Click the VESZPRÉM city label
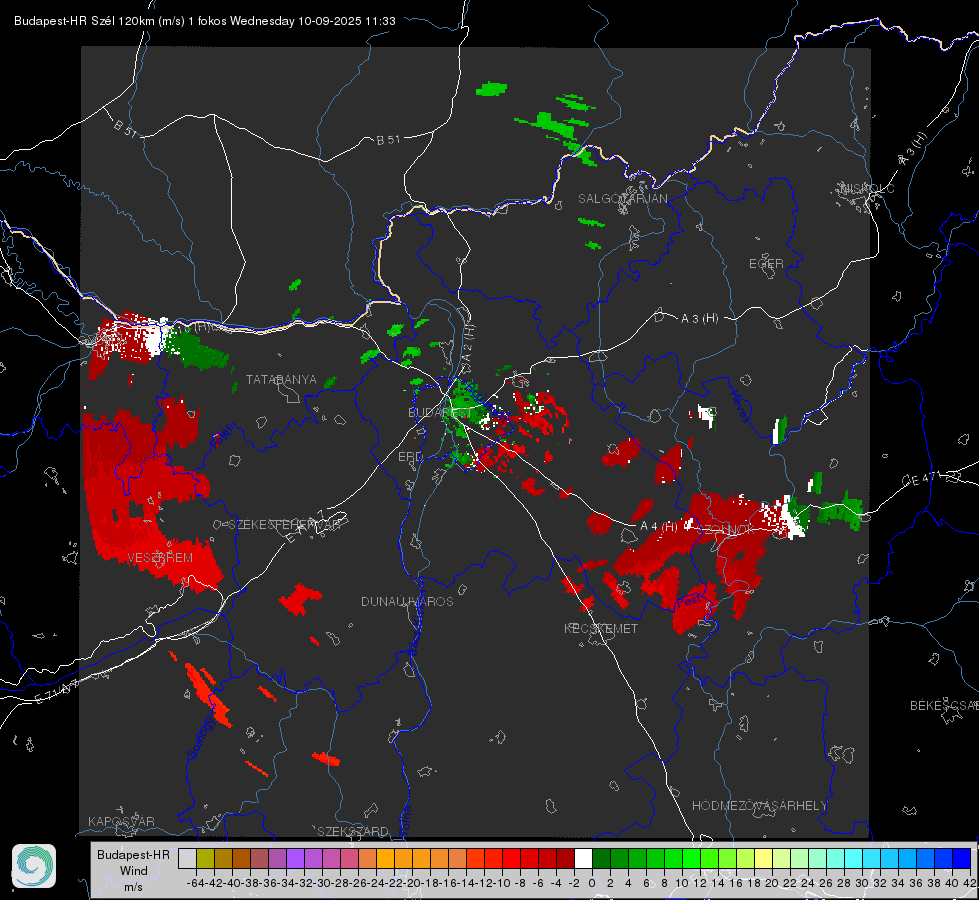The height and width of the screenshot is (900, 979). tap(160, 558)
